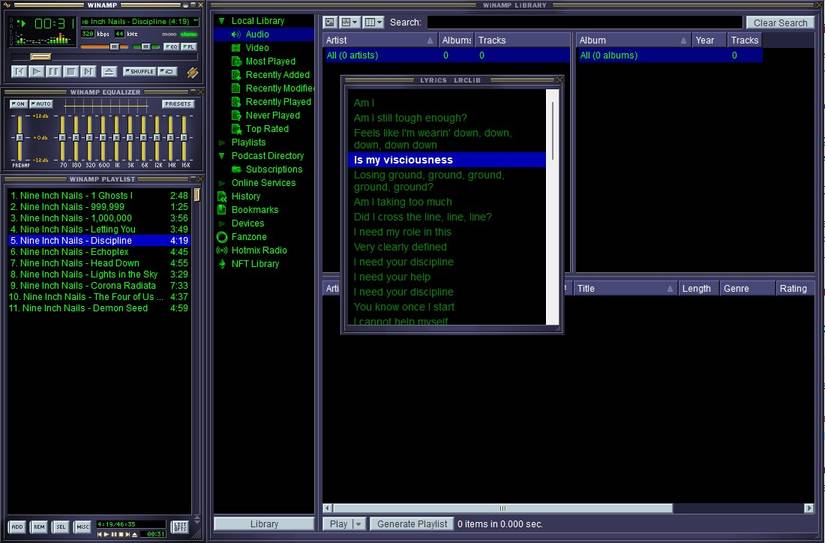Screen dimensions: 825x543
Task: Click the balance slider in main window
Action: 145,47
